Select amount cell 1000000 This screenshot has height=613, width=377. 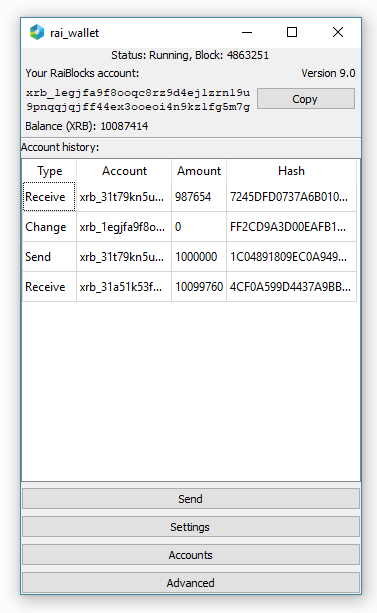click(x=199, y=257)
